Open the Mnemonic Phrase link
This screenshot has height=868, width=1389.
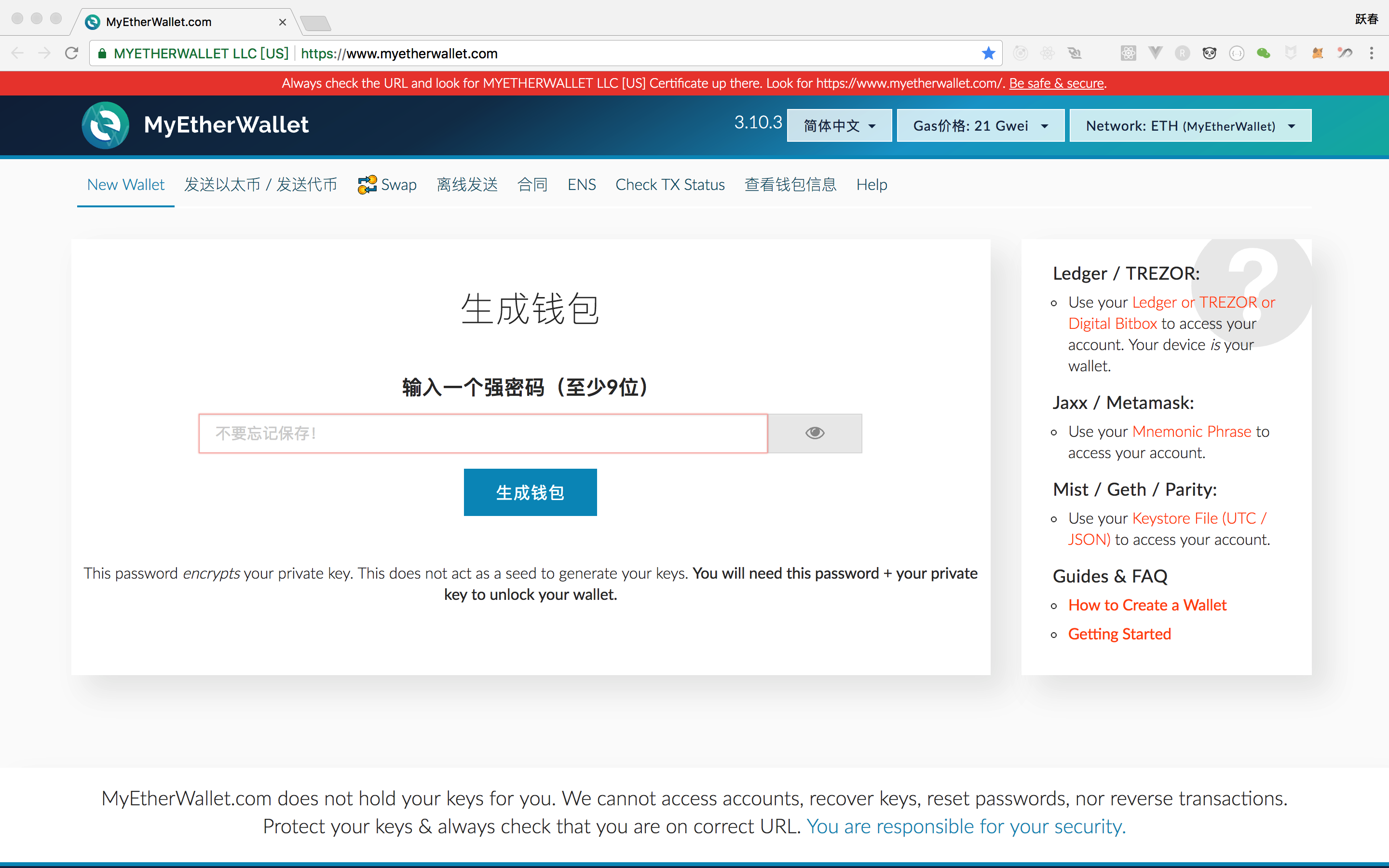click(1192, 432)
